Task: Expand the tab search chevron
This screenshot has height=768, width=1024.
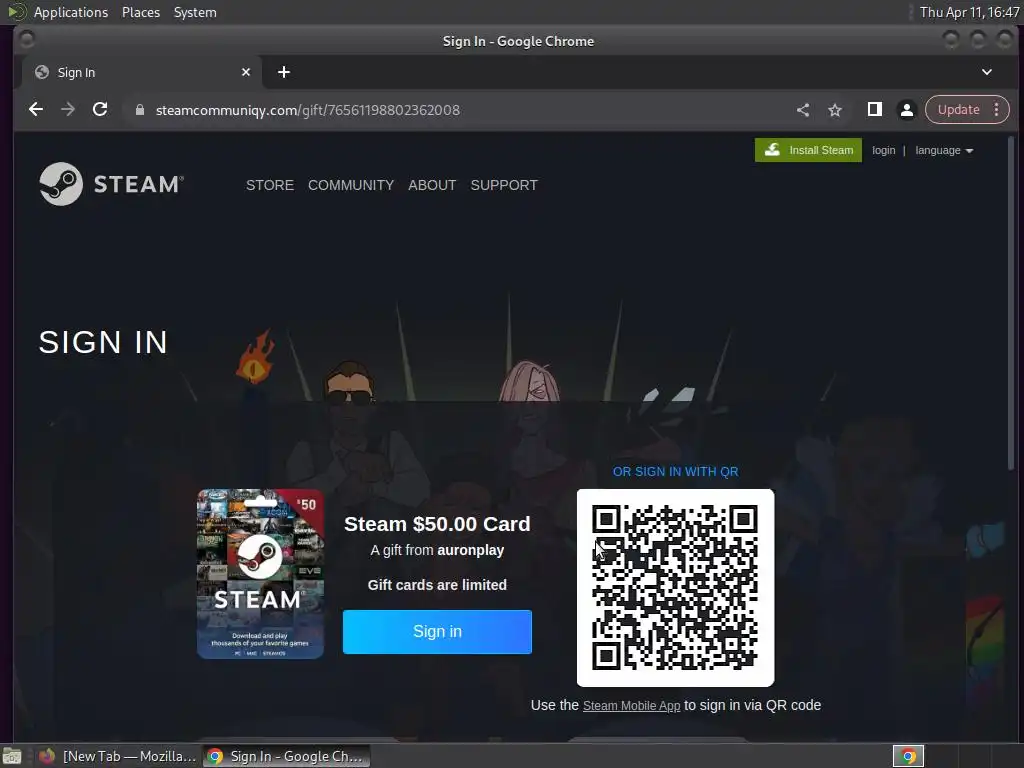Action: 987,72
